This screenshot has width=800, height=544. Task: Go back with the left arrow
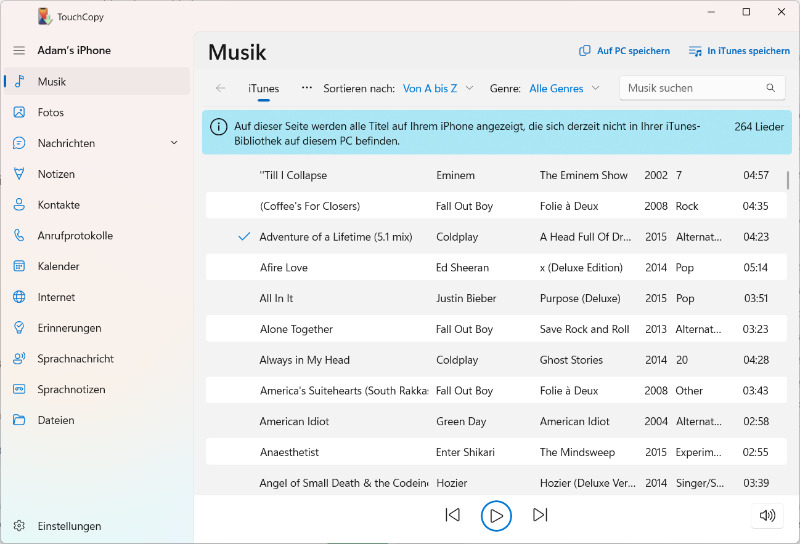tap(220, 88)
